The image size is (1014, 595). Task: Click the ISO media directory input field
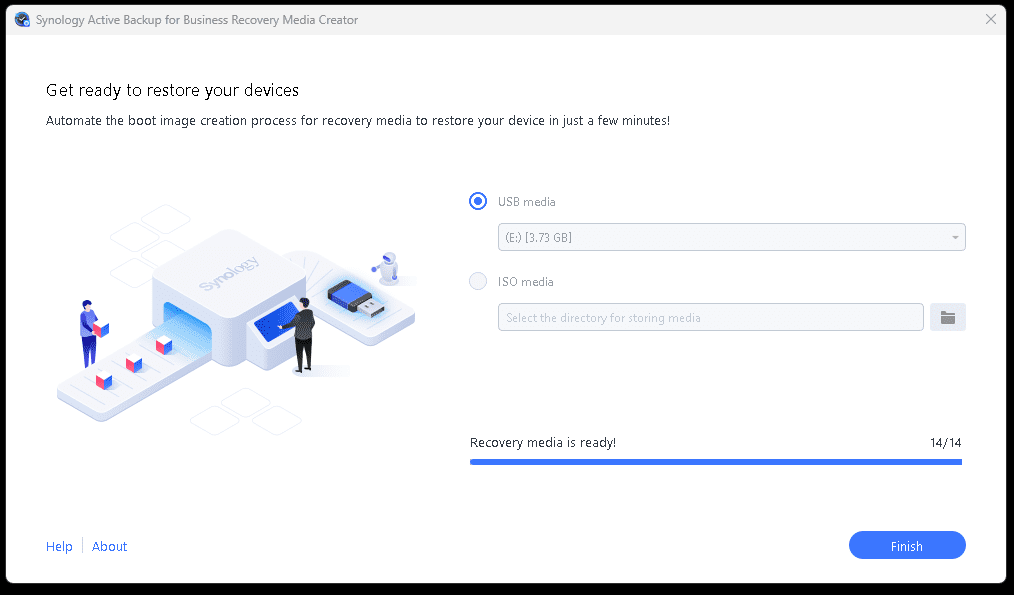(711, 318)
